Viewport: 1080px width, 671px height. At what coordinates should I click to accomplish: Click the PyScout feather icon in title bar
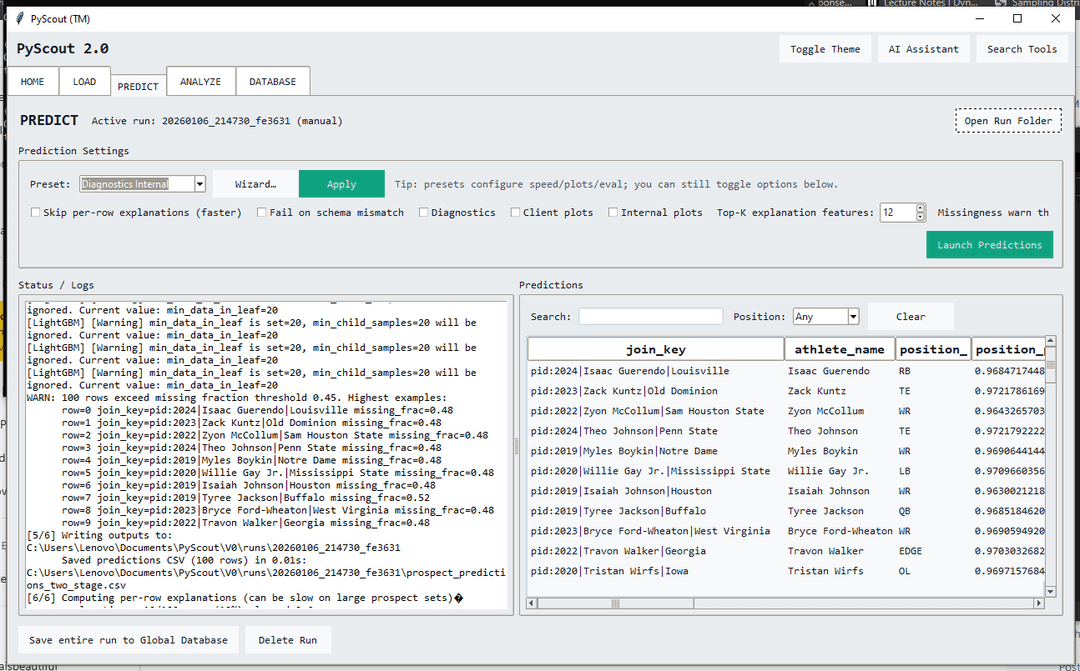[x=19, y=18]
